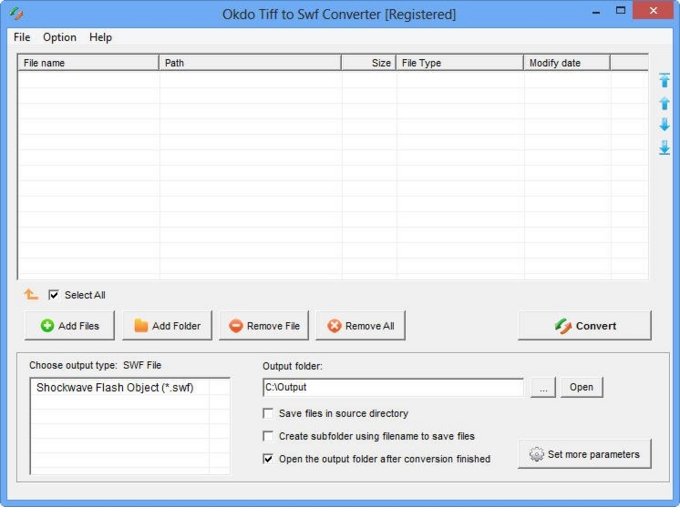Sort by the File Type column header
680x516 pixels.
click(x=460, y=63)
